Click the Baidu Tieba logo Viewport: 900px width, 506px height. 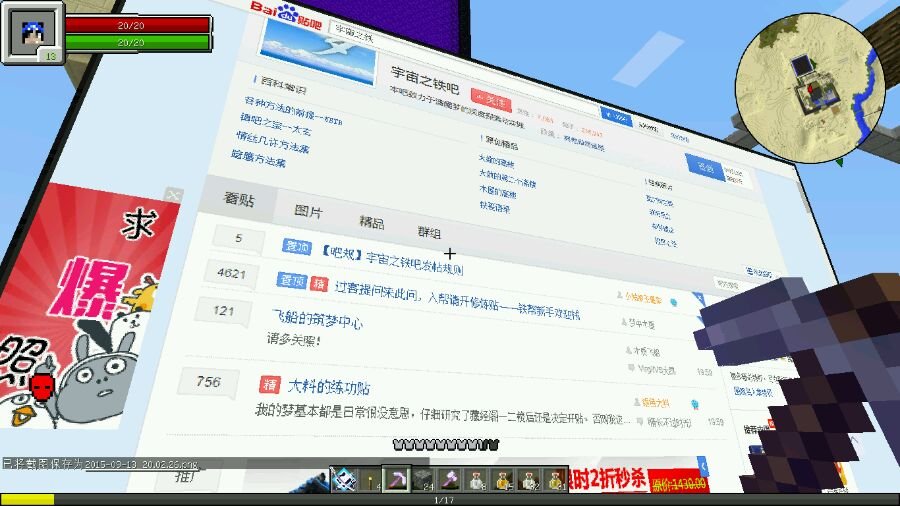285,15
